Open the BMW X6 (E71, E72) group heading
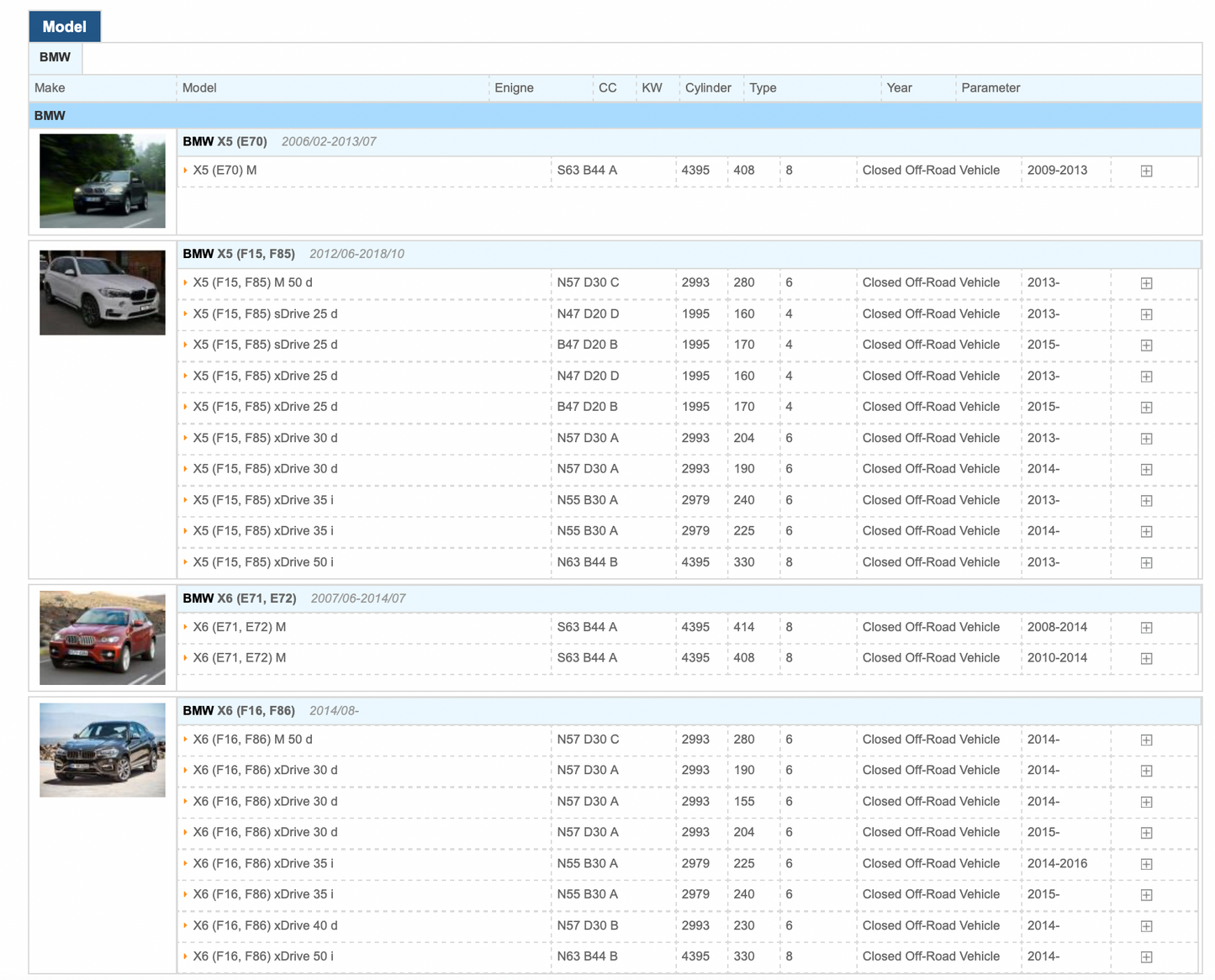The image size is (1215, 980). [x=240, y=598]
